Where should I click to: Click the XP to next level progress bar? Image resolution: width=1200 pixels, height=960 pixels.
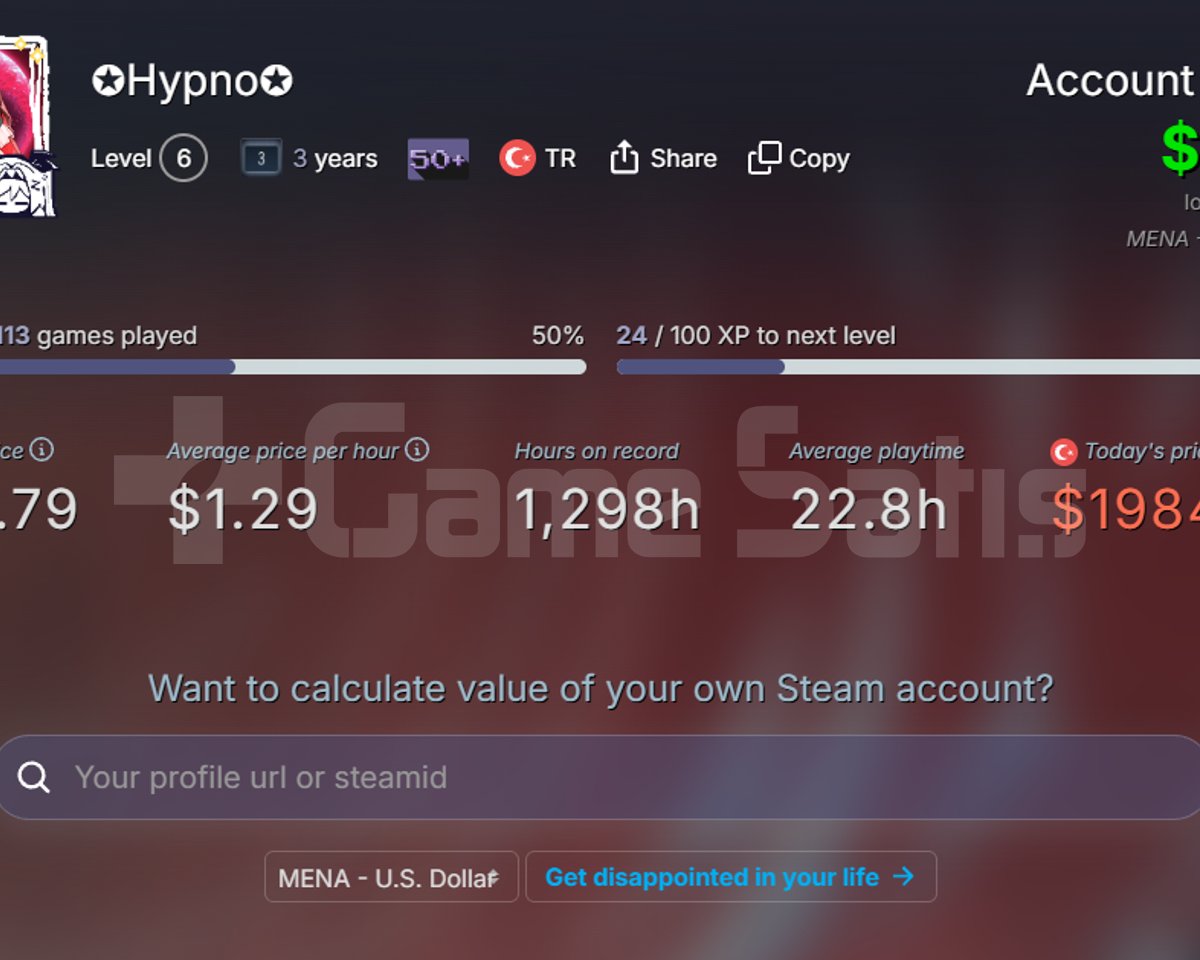point(908,367)
